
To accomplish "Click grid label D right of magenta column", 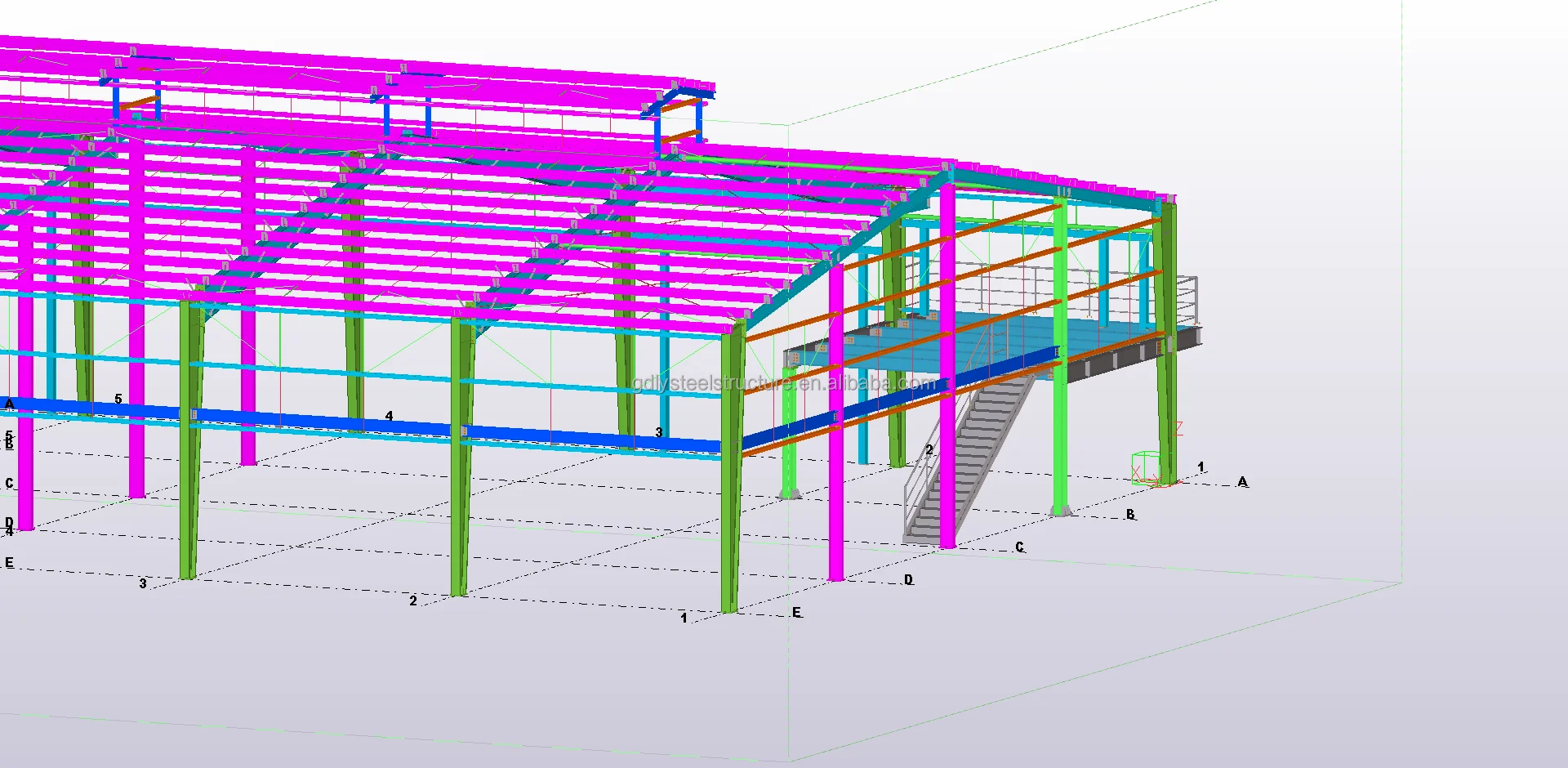I will tap(908, 579).
